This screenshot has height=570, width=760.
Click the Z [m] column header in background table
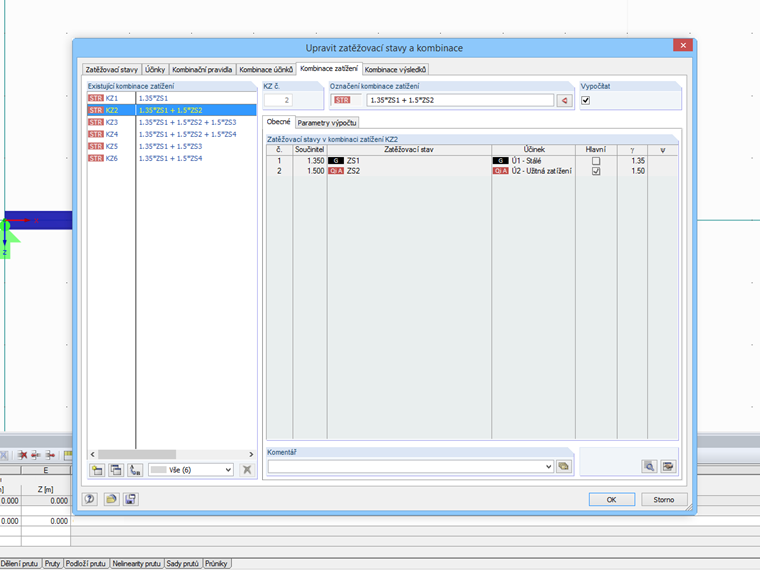coord(46,490)
